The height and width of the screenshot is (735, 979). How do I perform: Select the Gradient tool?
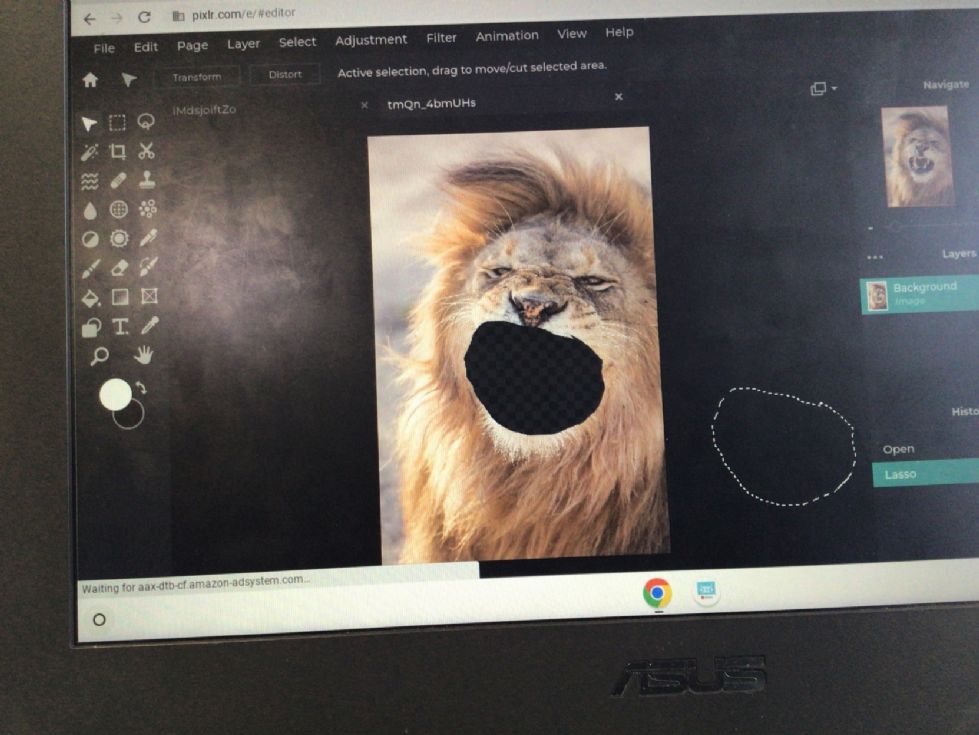click(x=120, y=297)
